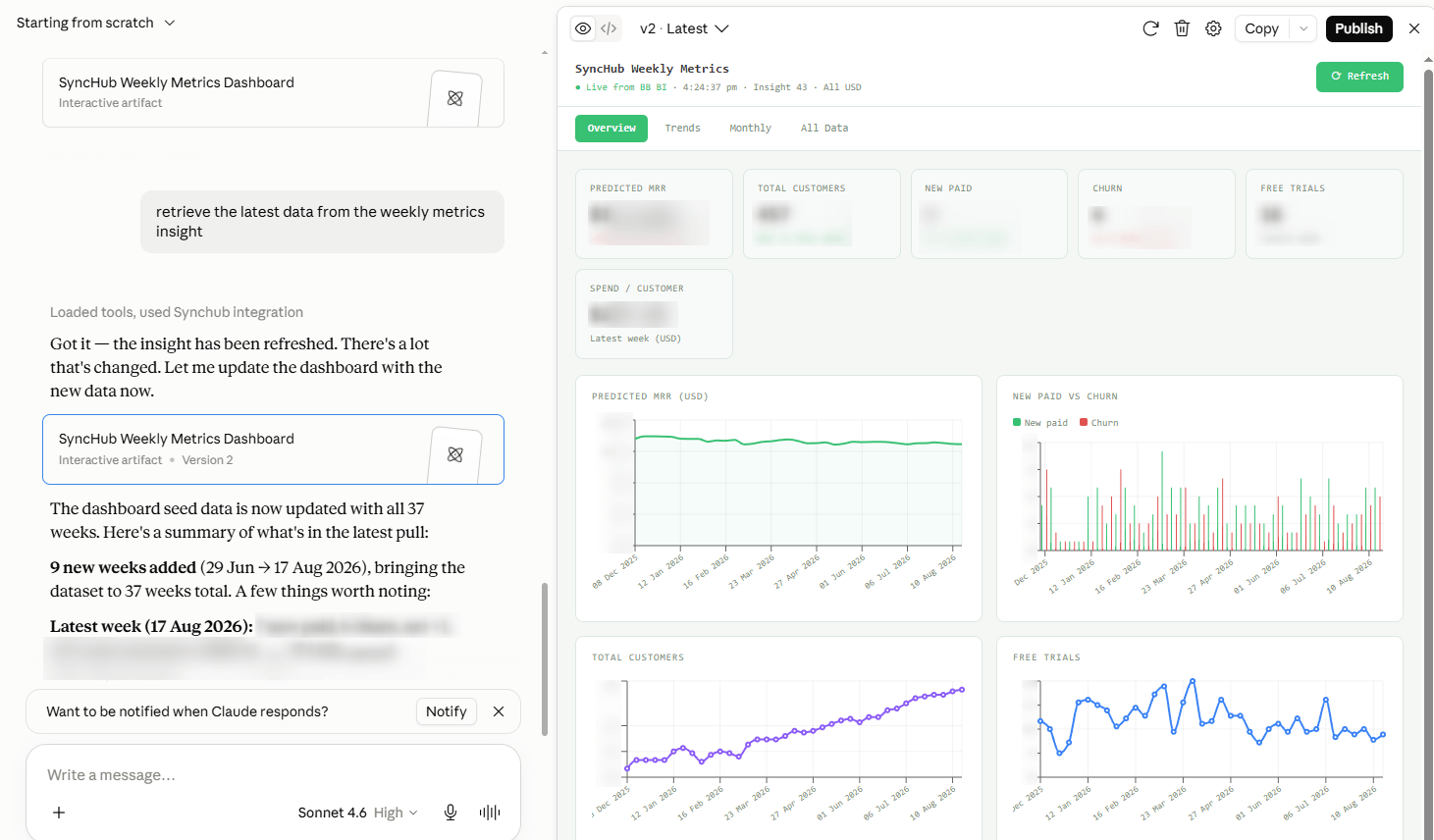Delete artifact version using trash icon
The image size is (1434, 840).
click(1182, 28)
